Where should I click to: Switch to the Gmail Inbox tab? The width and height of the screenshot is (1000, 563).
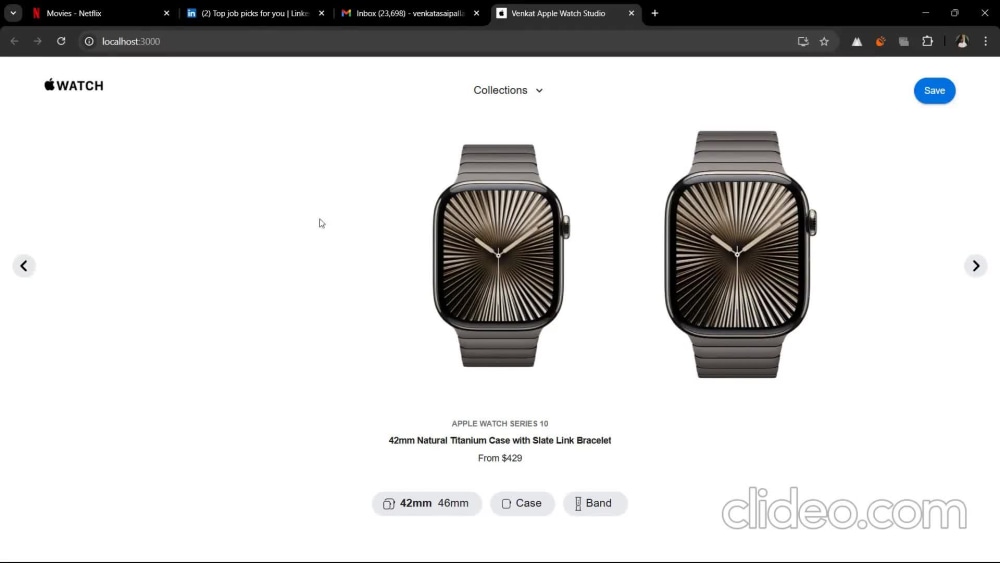click(410, 13)
